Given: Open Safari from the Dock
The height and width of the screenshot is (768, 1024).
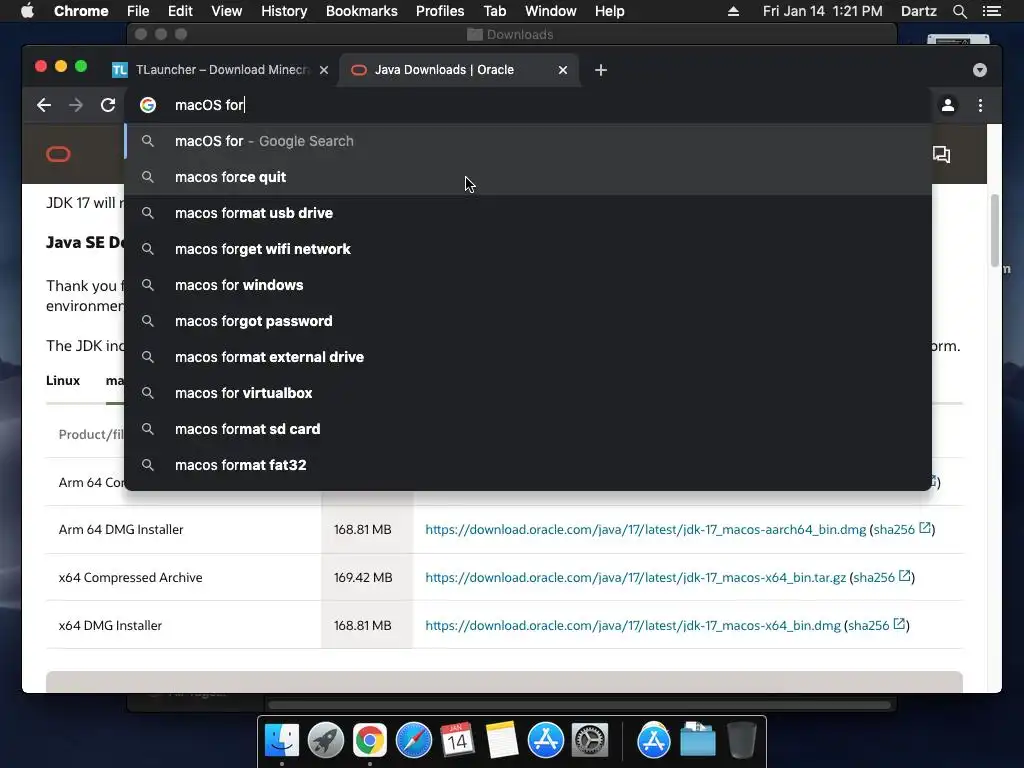Looking at the screenshot, I should [413, 740].
